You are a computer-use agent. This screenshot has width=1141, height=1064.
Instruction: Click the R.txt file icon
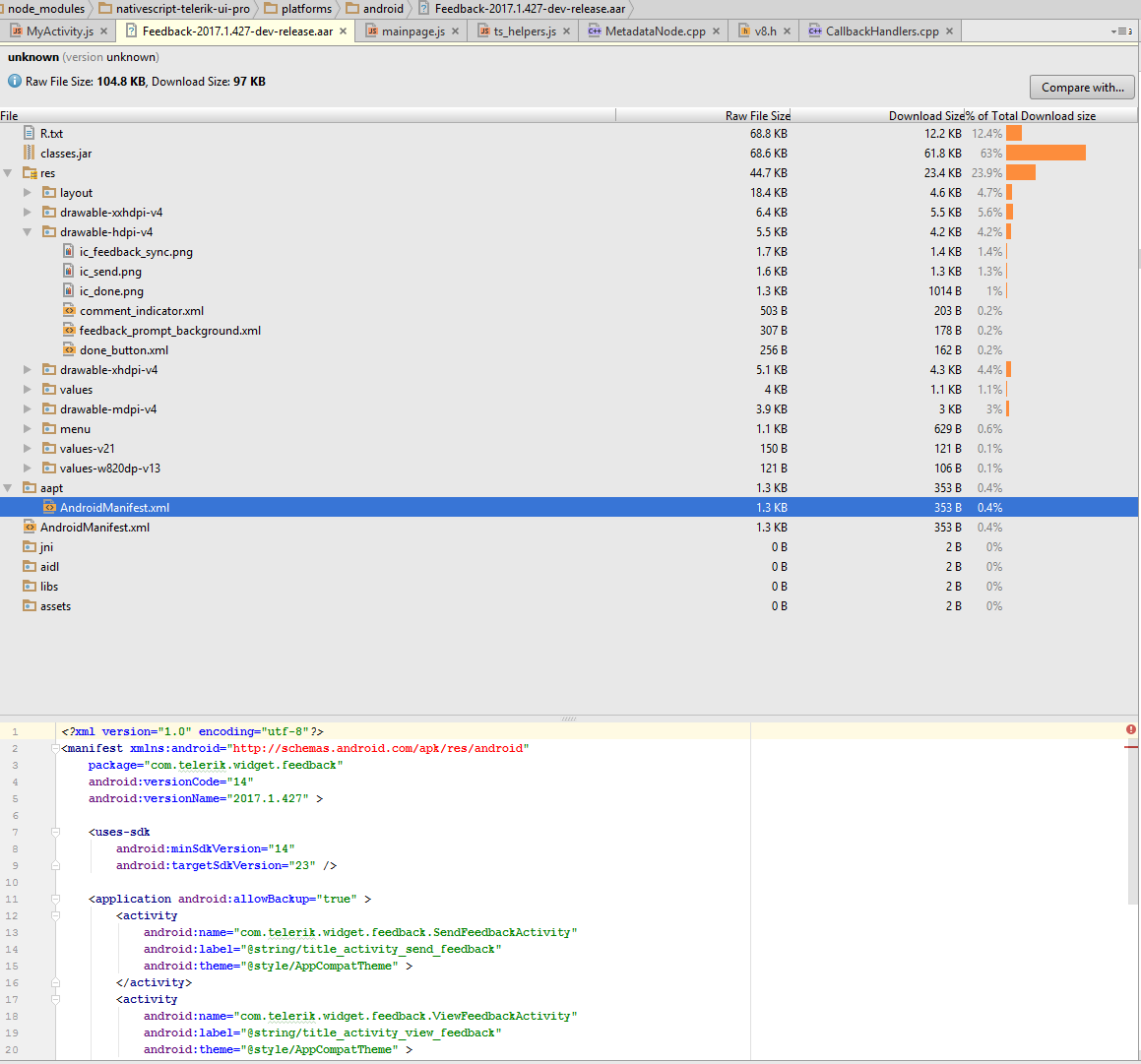point(30,133)
